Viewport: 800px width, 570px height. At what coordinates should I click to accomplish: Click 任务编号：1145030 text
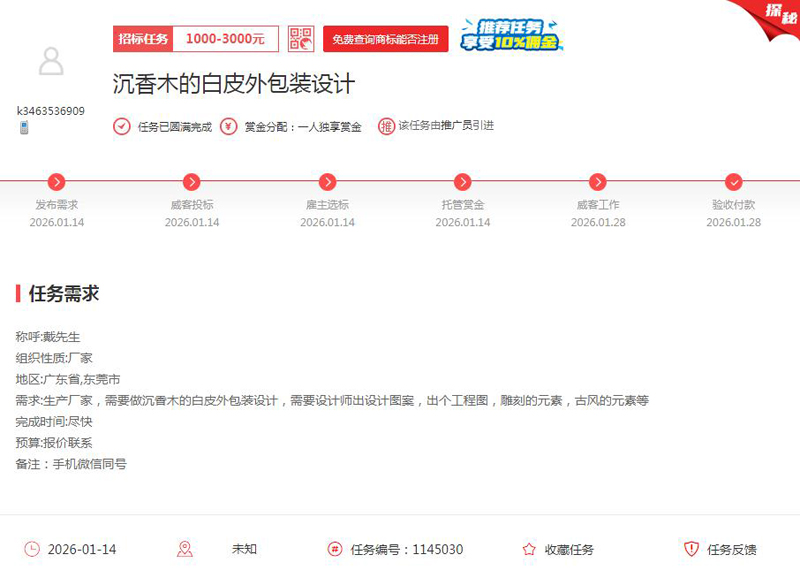(407, 550)
